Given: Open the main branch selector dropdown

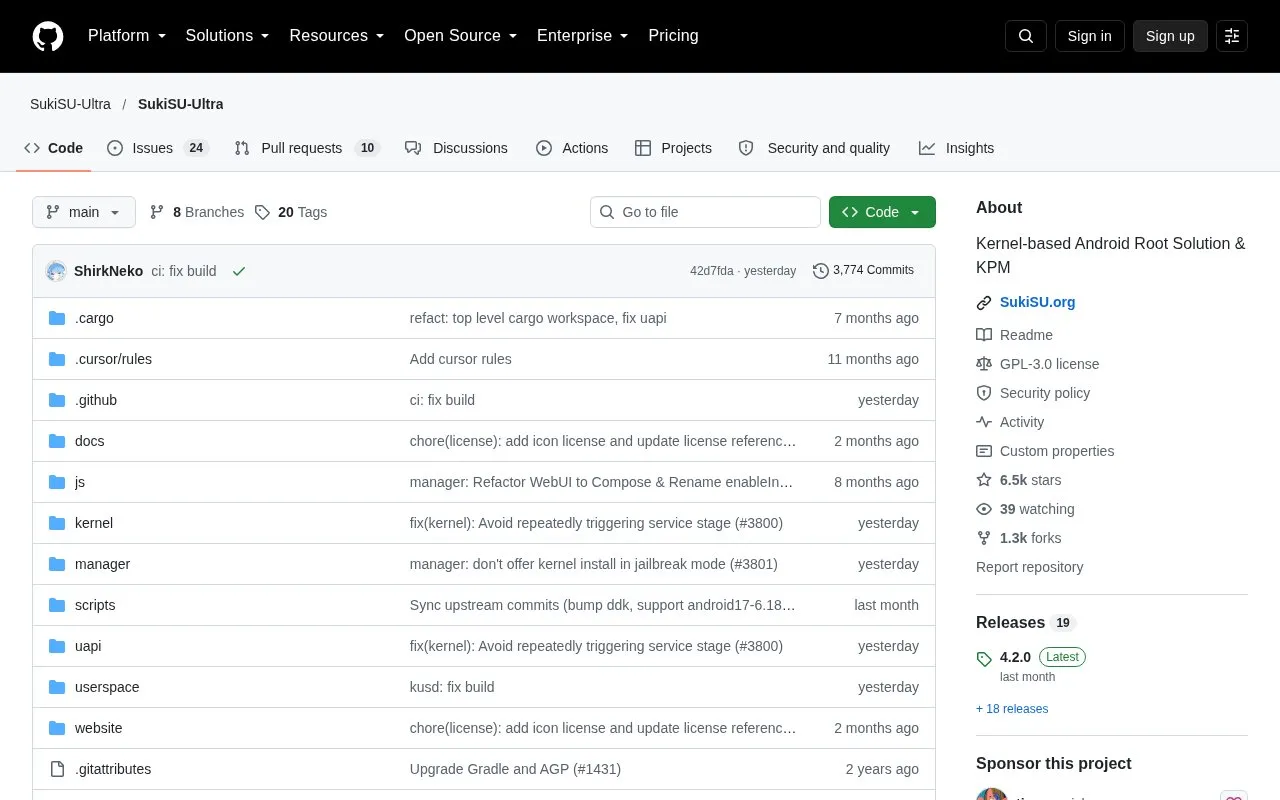Looking at the screenshot, I should click(x=84, y=212).
